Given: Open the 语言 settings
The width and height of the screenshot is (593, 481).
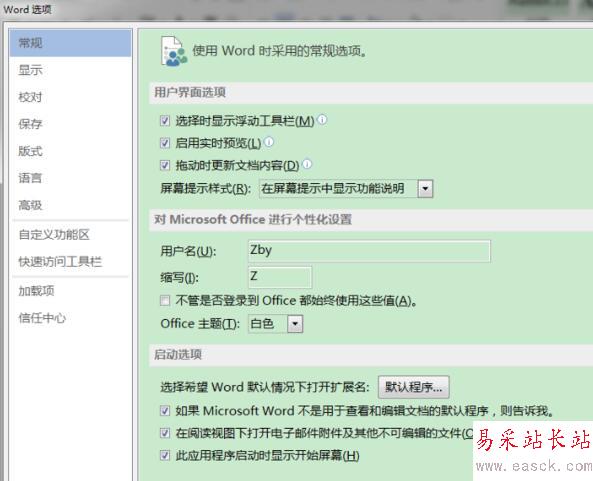Looking at the screenshot, I should click(x=70, y=178).
